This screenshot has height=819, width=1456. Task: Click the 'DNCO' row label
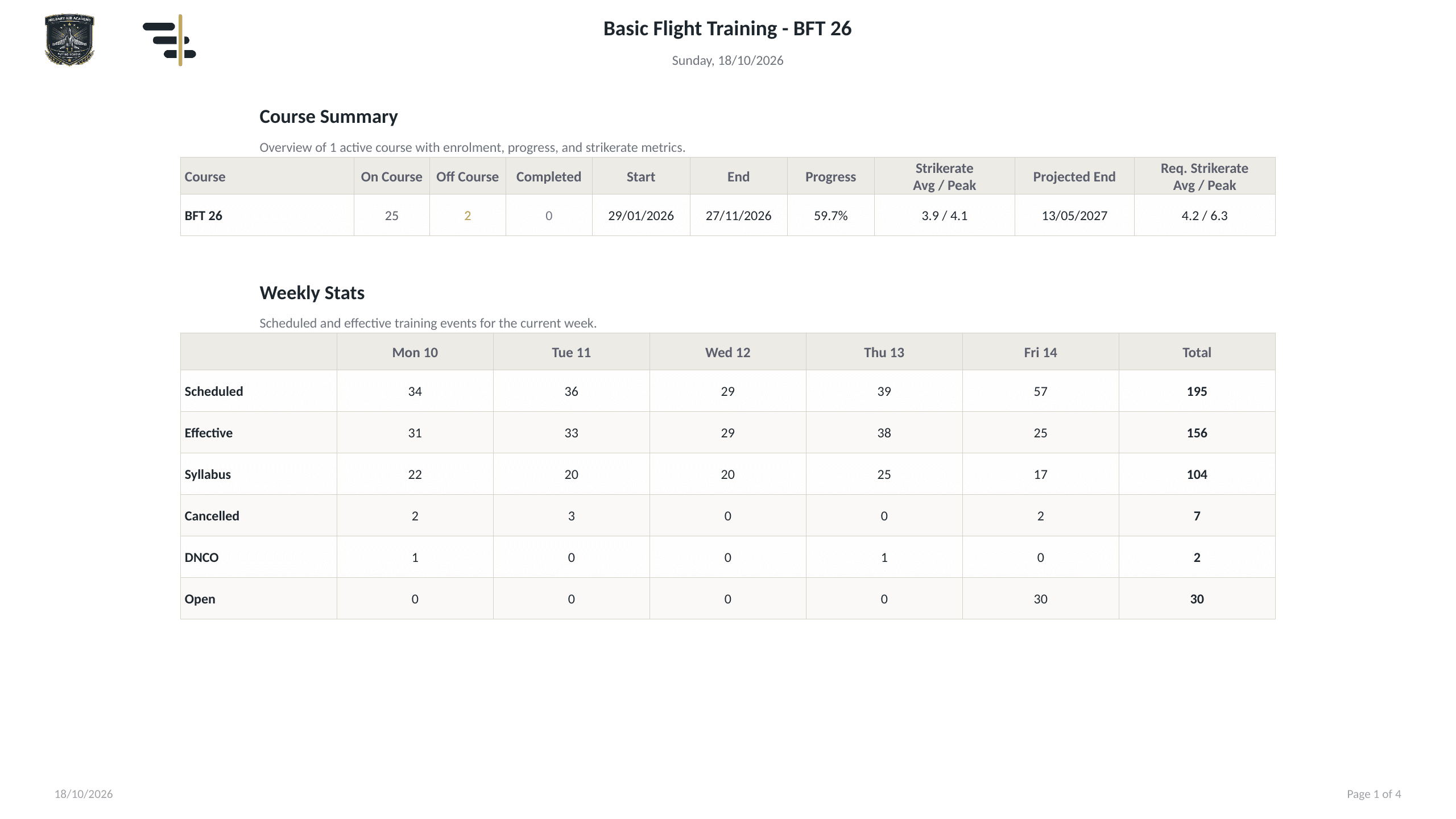[201, 557]
